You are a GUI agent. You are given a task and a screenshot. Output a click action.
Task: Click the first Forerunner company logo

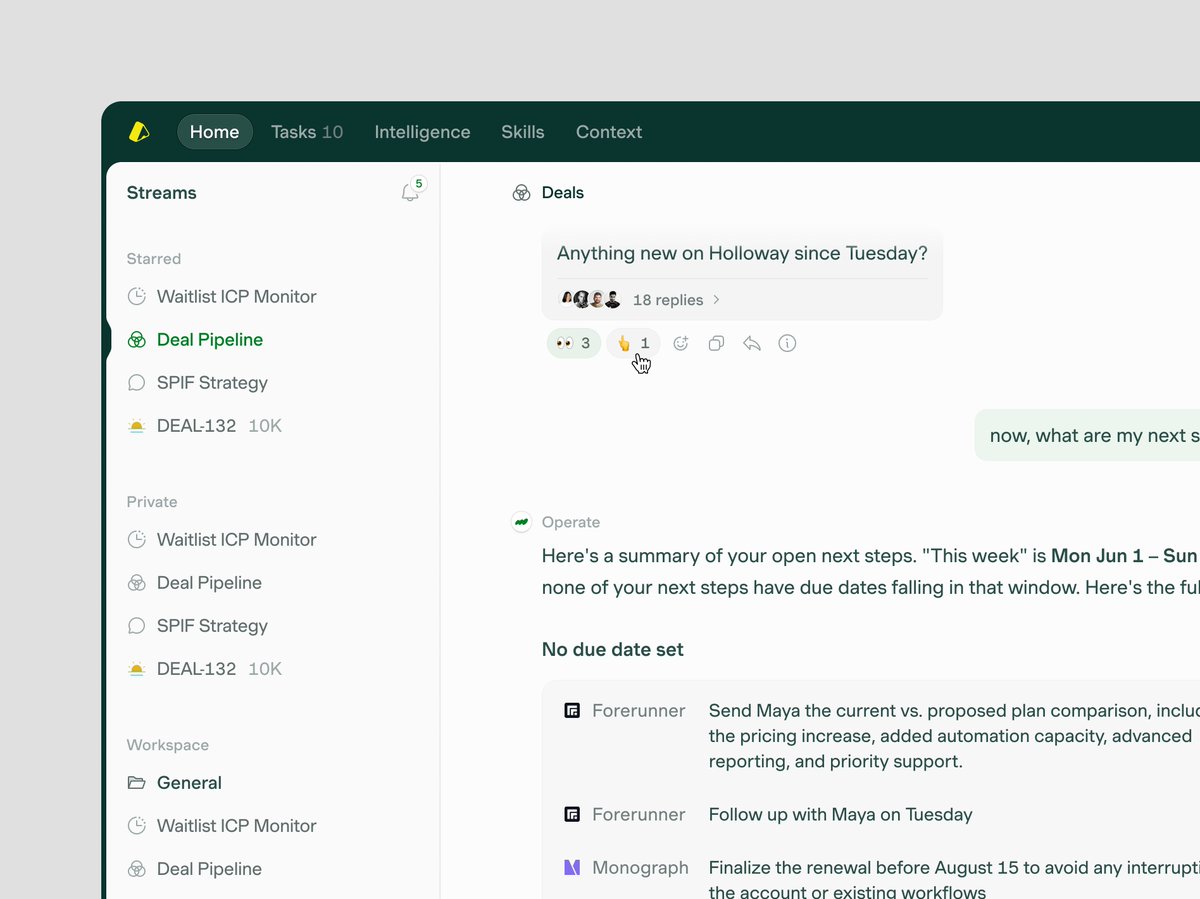(572, 711)
